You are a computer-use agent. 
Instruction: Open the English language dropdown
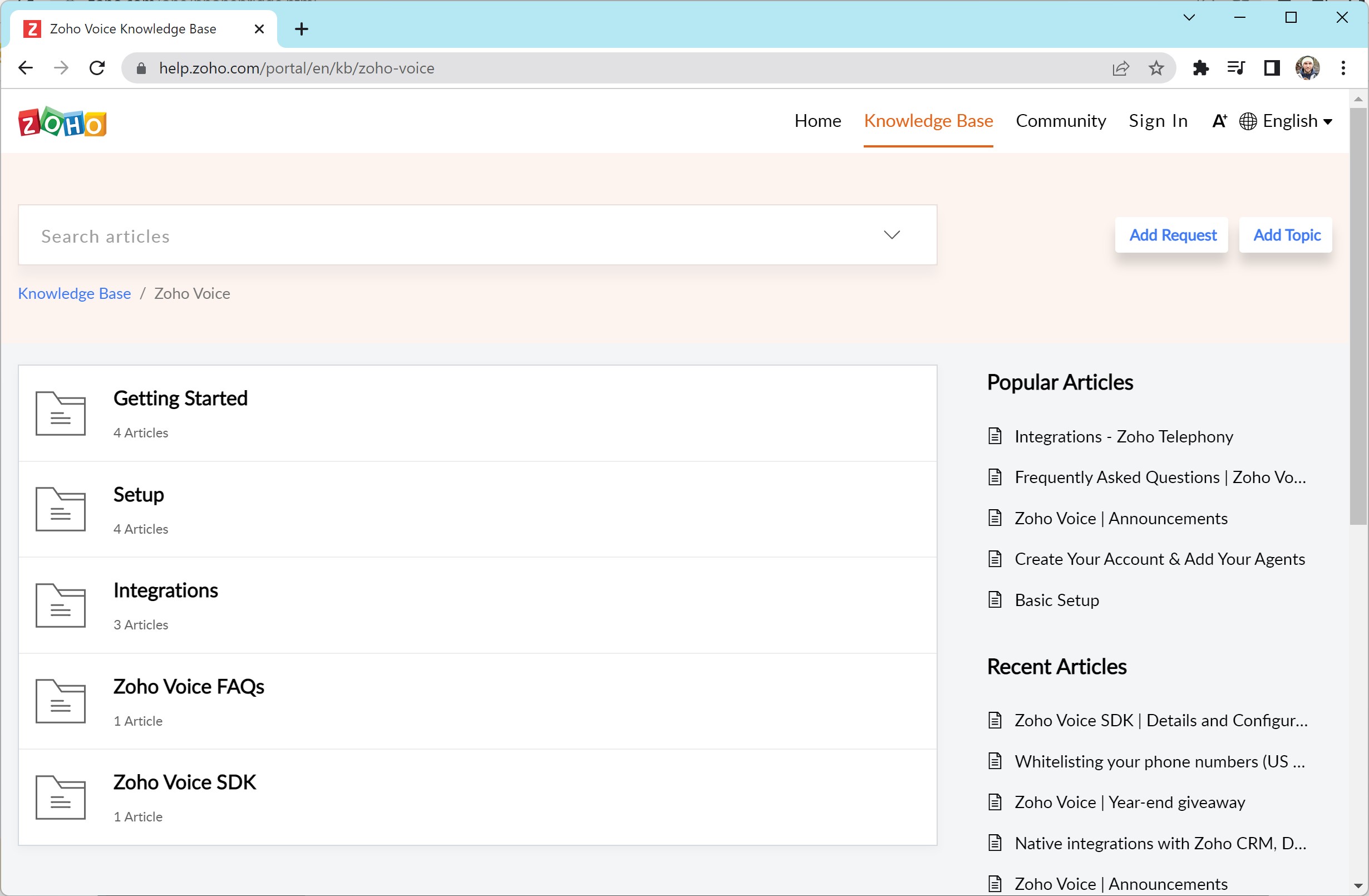[1289, 121]
